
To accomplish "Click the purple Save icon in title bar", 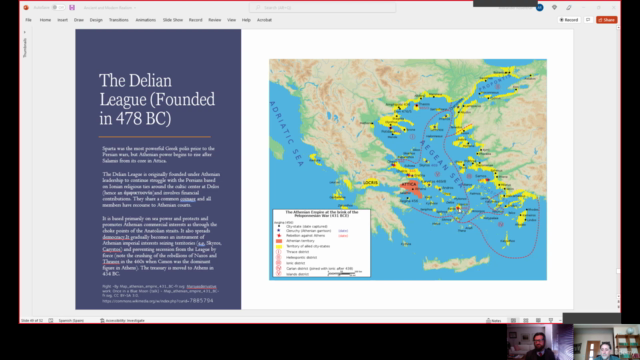I will click(x=72, y=7).
